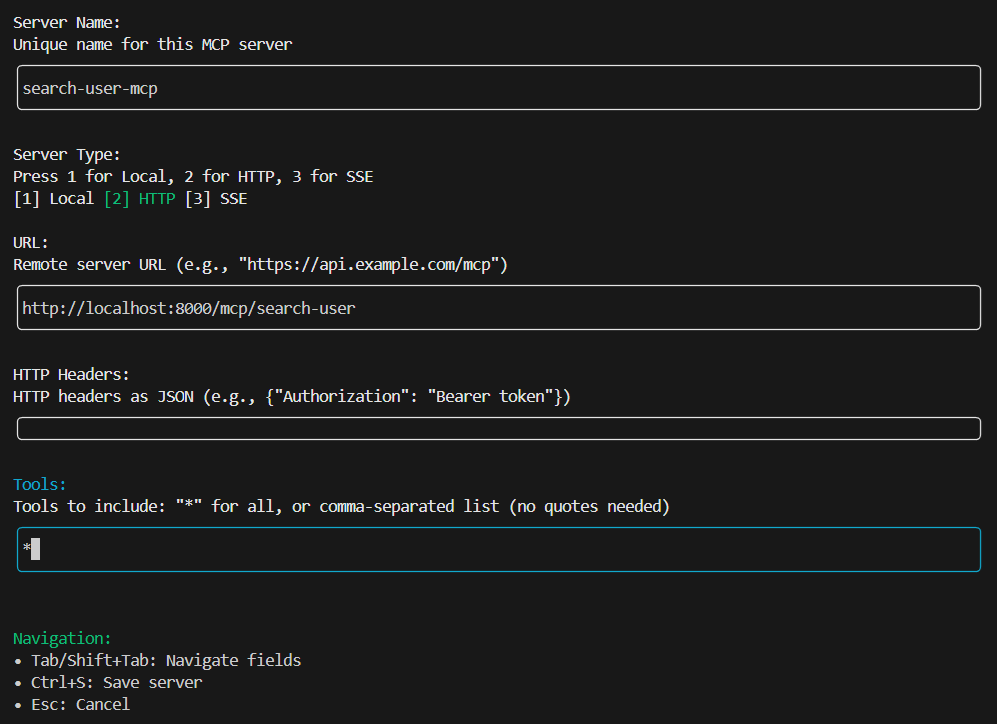
Task: Click the Server Name input containing search-user-mcp
Action: [498, 88]
